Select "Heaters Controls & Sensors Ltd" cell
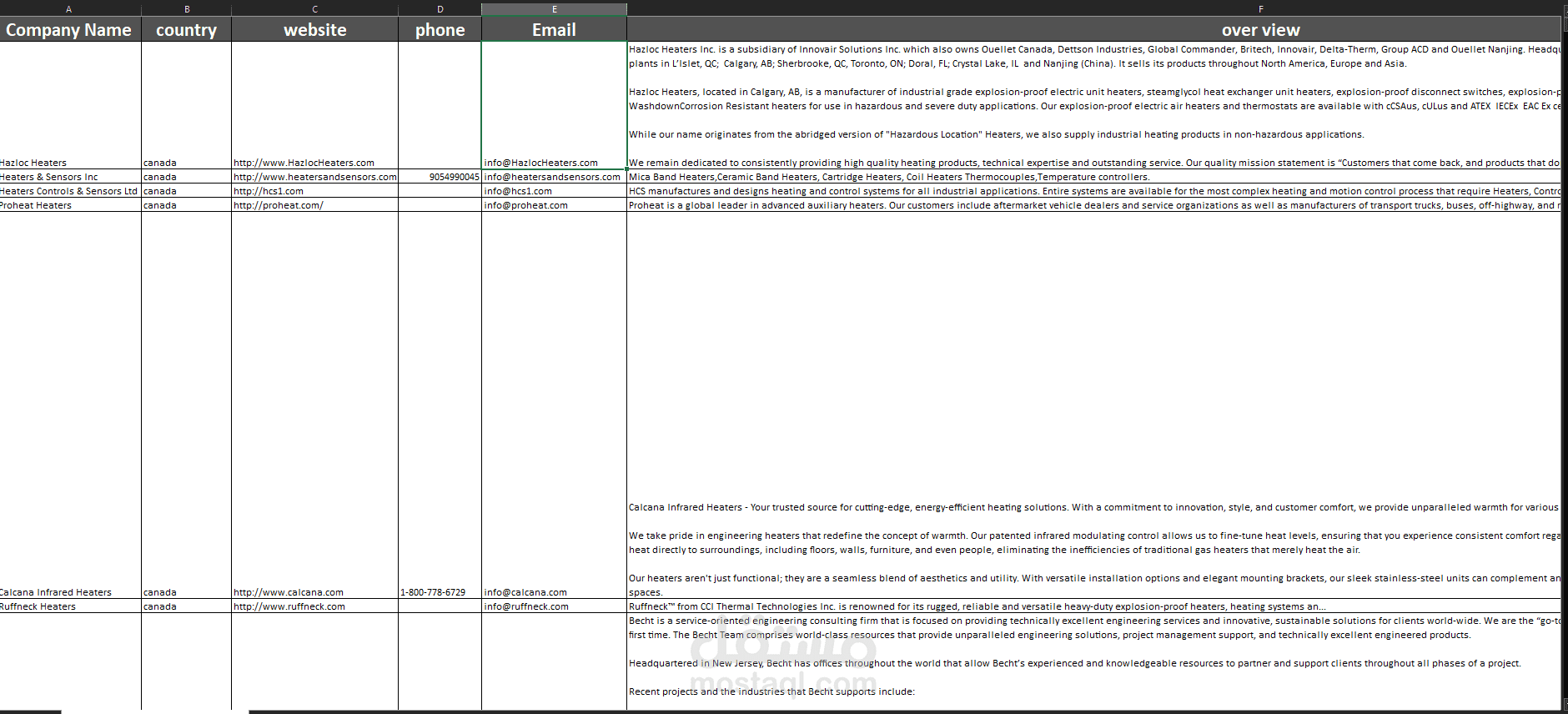 [x=70, y=191]
